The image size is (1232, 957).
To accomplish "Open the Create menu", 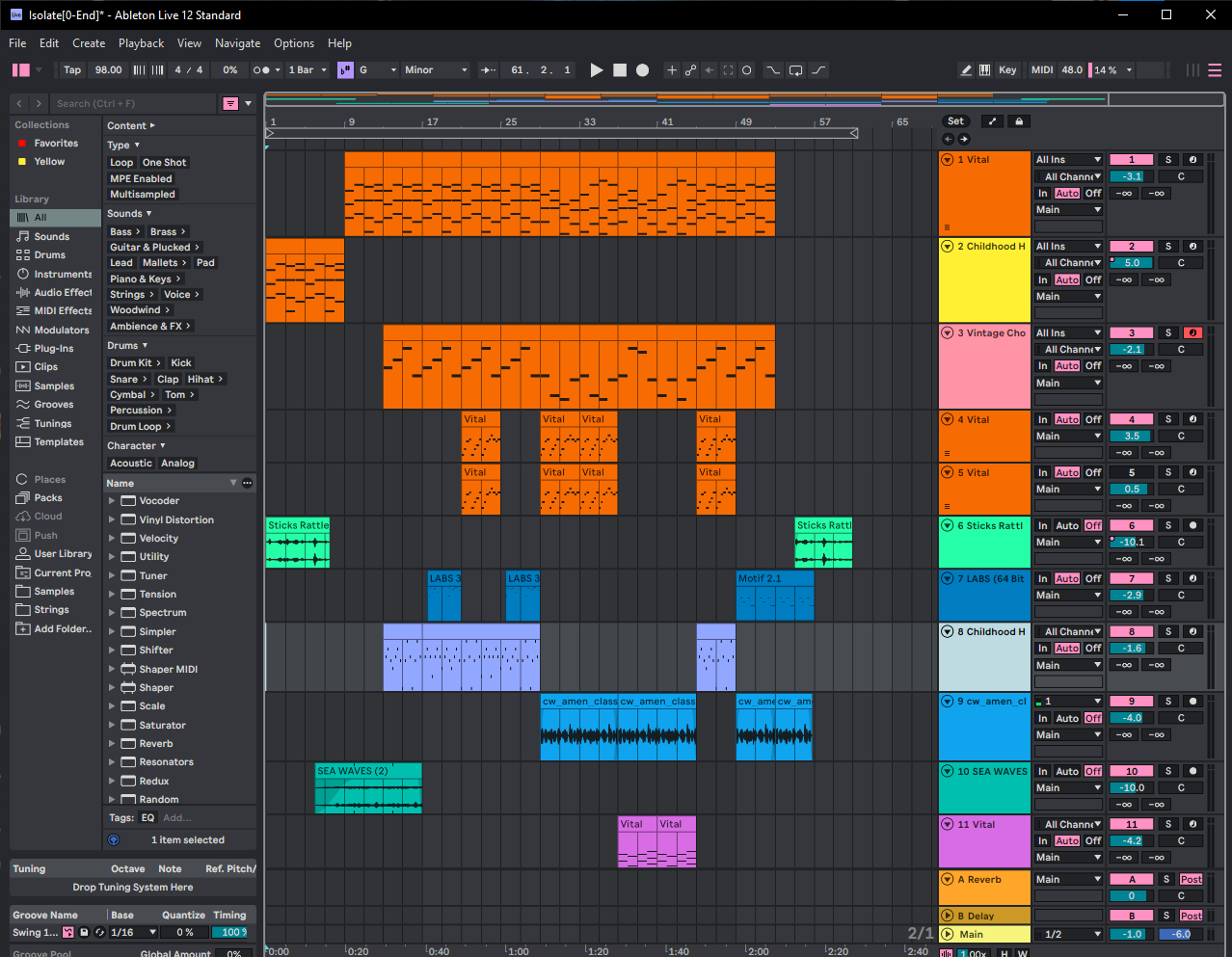I will point(89,43).
